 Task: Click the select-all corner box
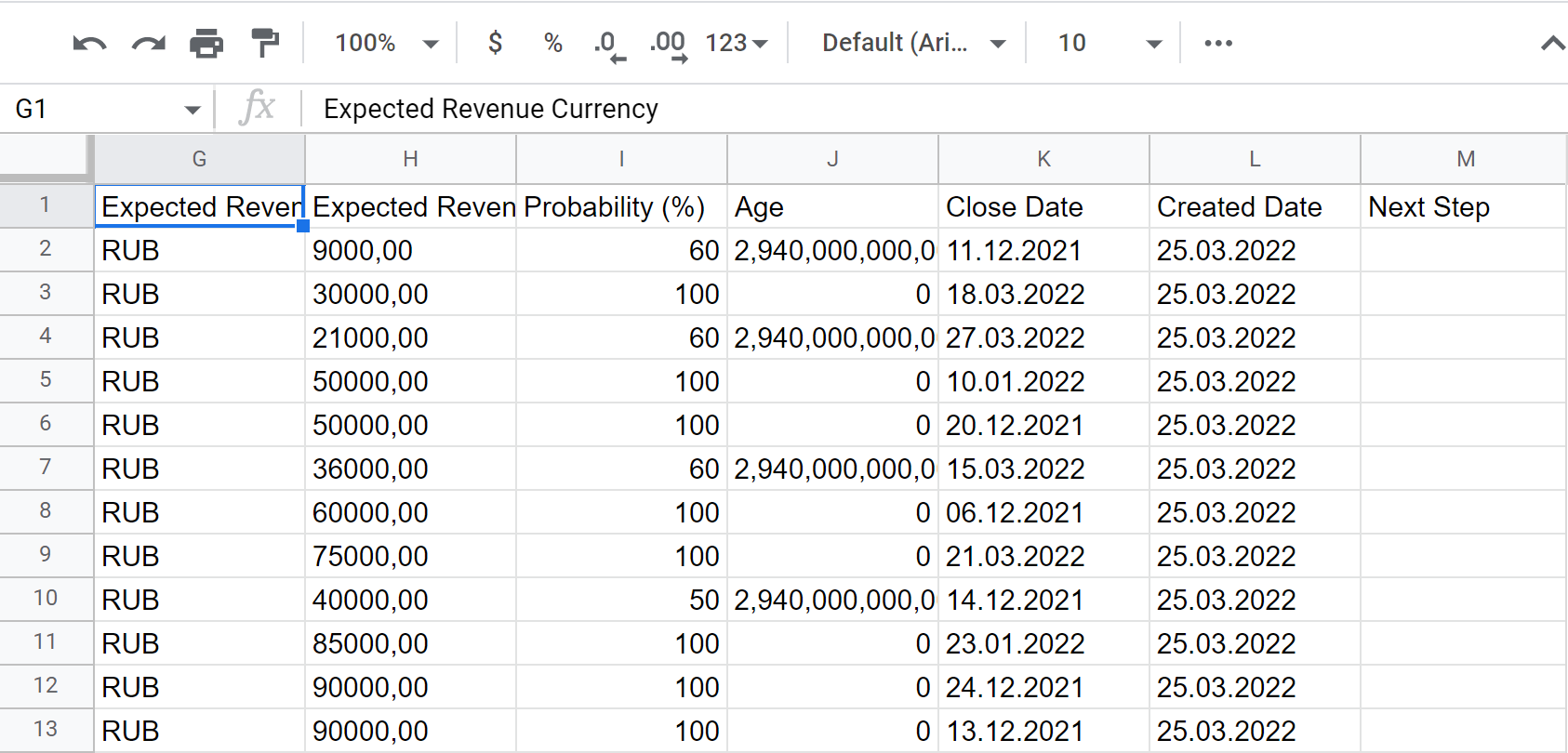(46, 157)
